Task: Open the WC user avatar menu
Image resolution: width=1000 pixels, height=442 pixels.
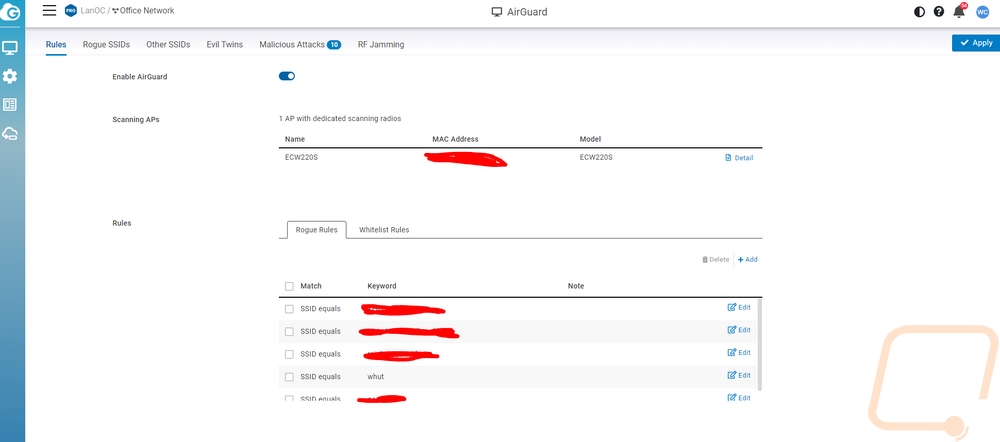Action: [983, 11]
